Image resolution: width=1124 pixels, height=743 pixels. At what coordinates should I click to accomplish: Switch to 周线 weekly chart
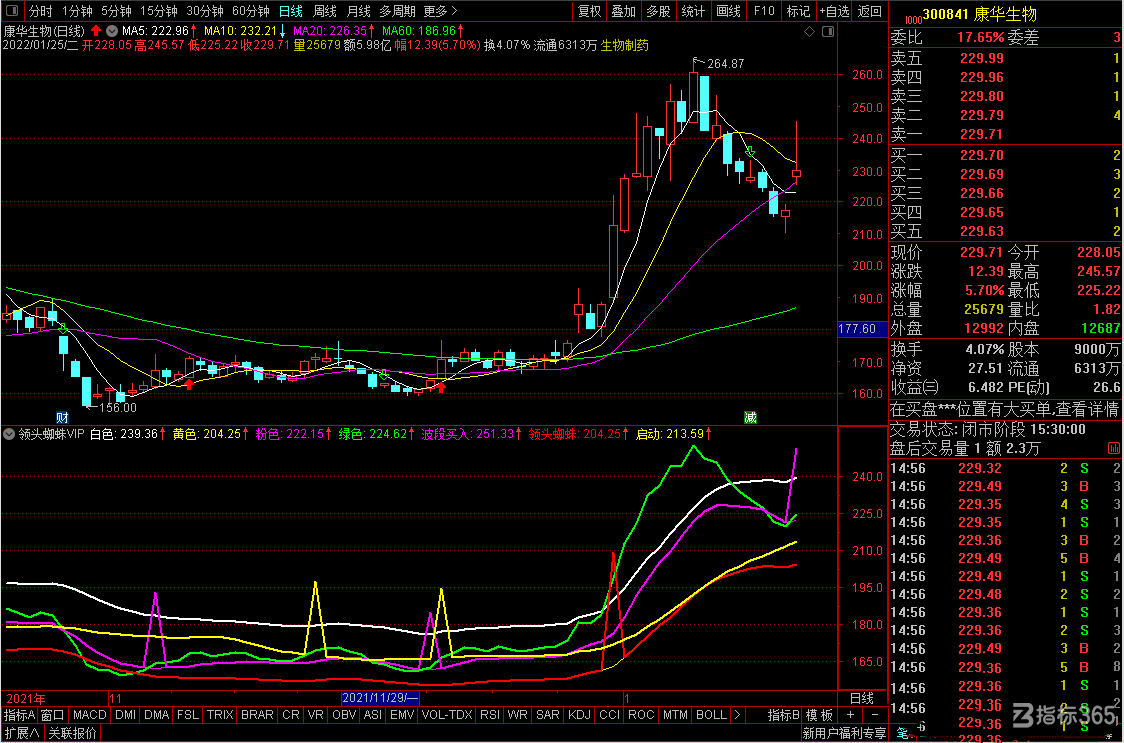coord(325,11)
